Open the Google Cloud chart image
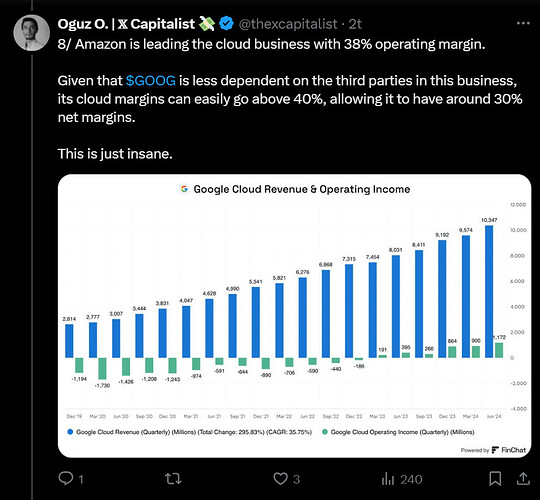This screenshot has width=540, height=500. (x=294, y=316)
